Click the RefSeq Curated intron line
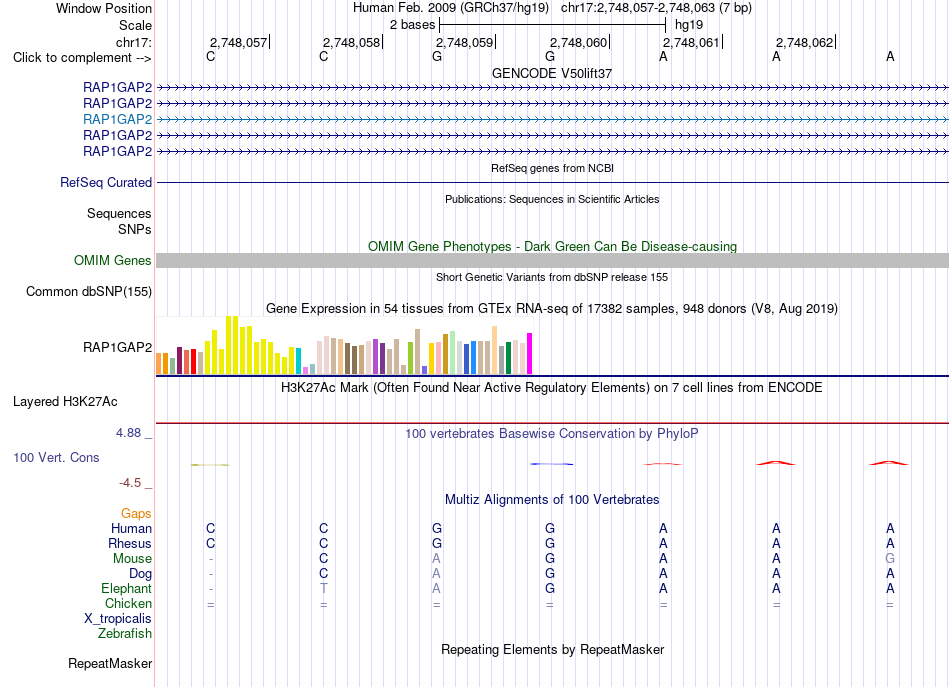This screenshot has width=950, height=687. tap(552, 182)
